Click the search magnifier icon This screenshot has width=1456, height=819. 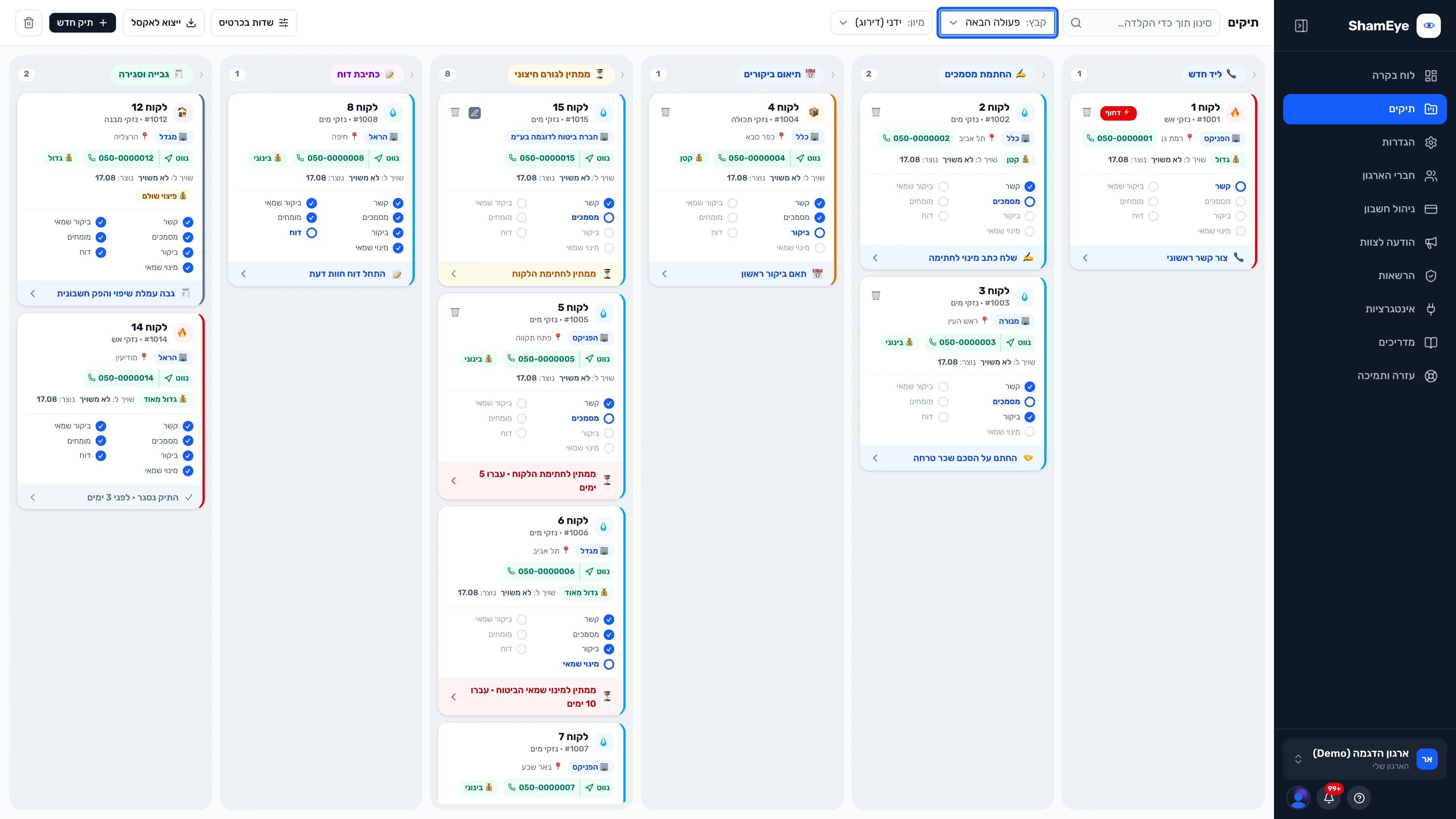pyautogui.click(x=1076, y=23)
